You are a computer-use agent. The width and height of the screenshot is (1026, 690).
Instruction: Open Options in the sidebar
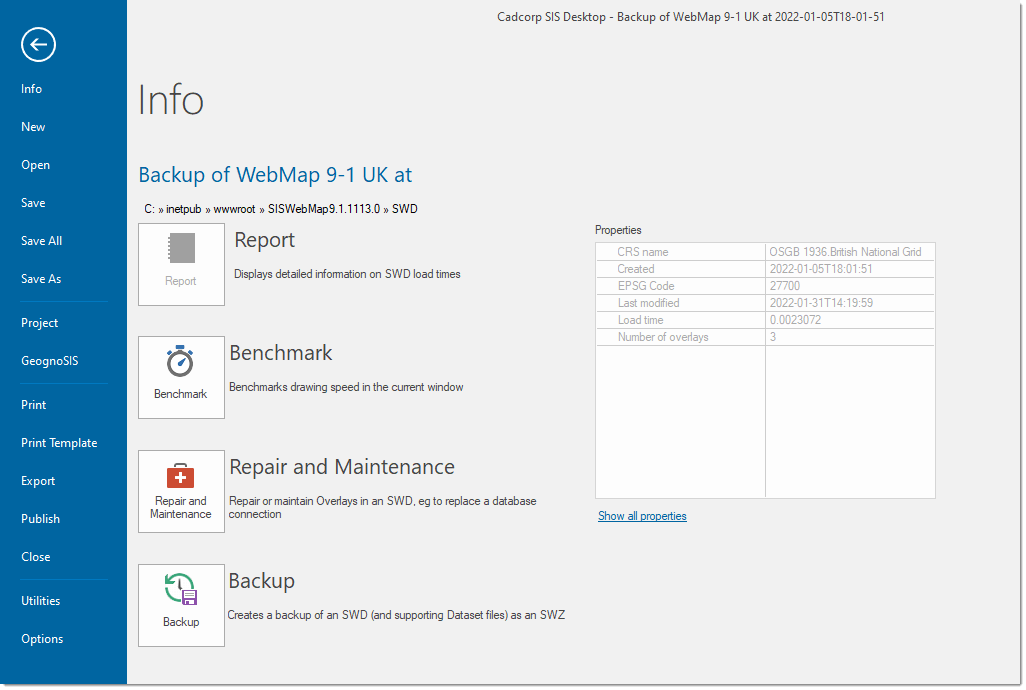click(42, 639)
